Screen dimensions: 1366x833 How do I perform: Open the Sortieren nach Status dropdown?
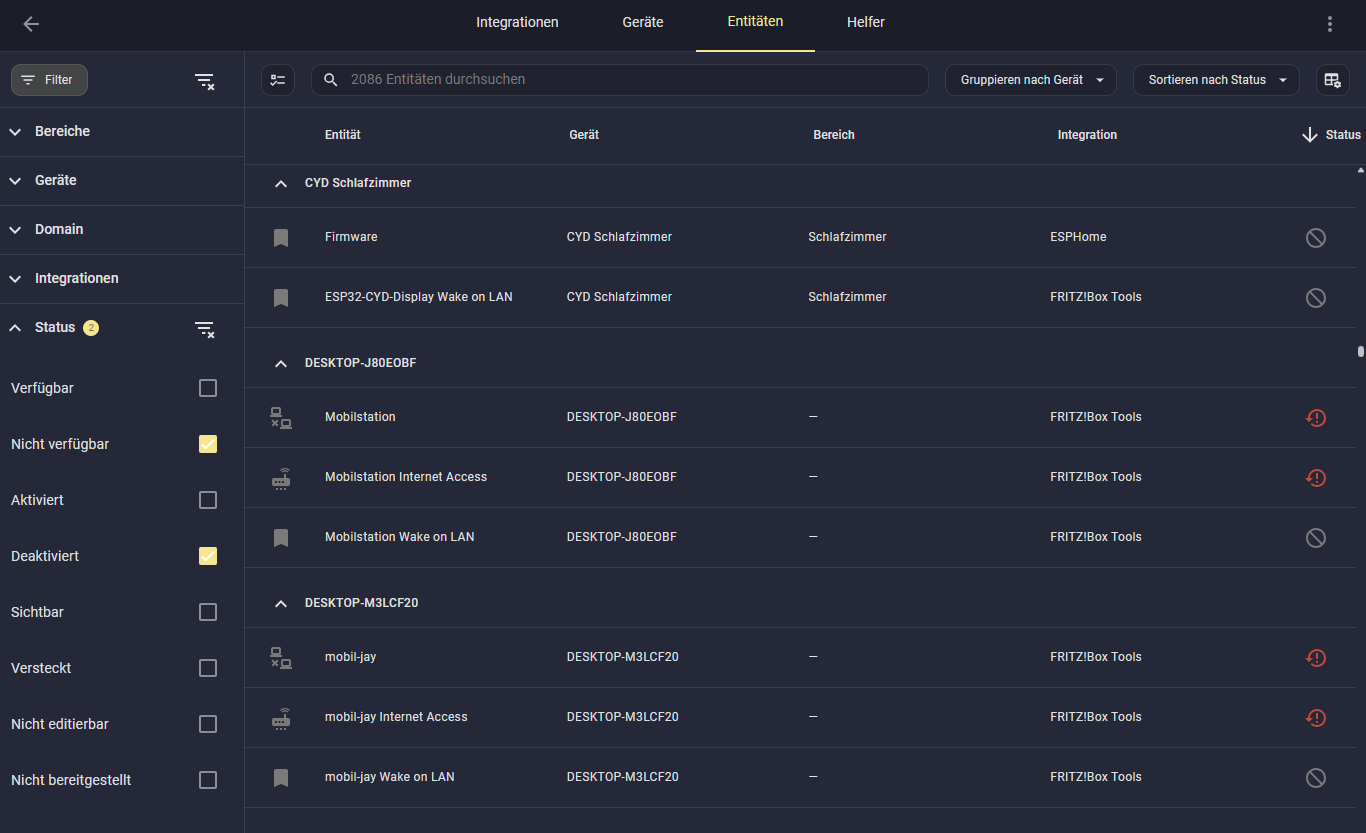point(1215,80)
